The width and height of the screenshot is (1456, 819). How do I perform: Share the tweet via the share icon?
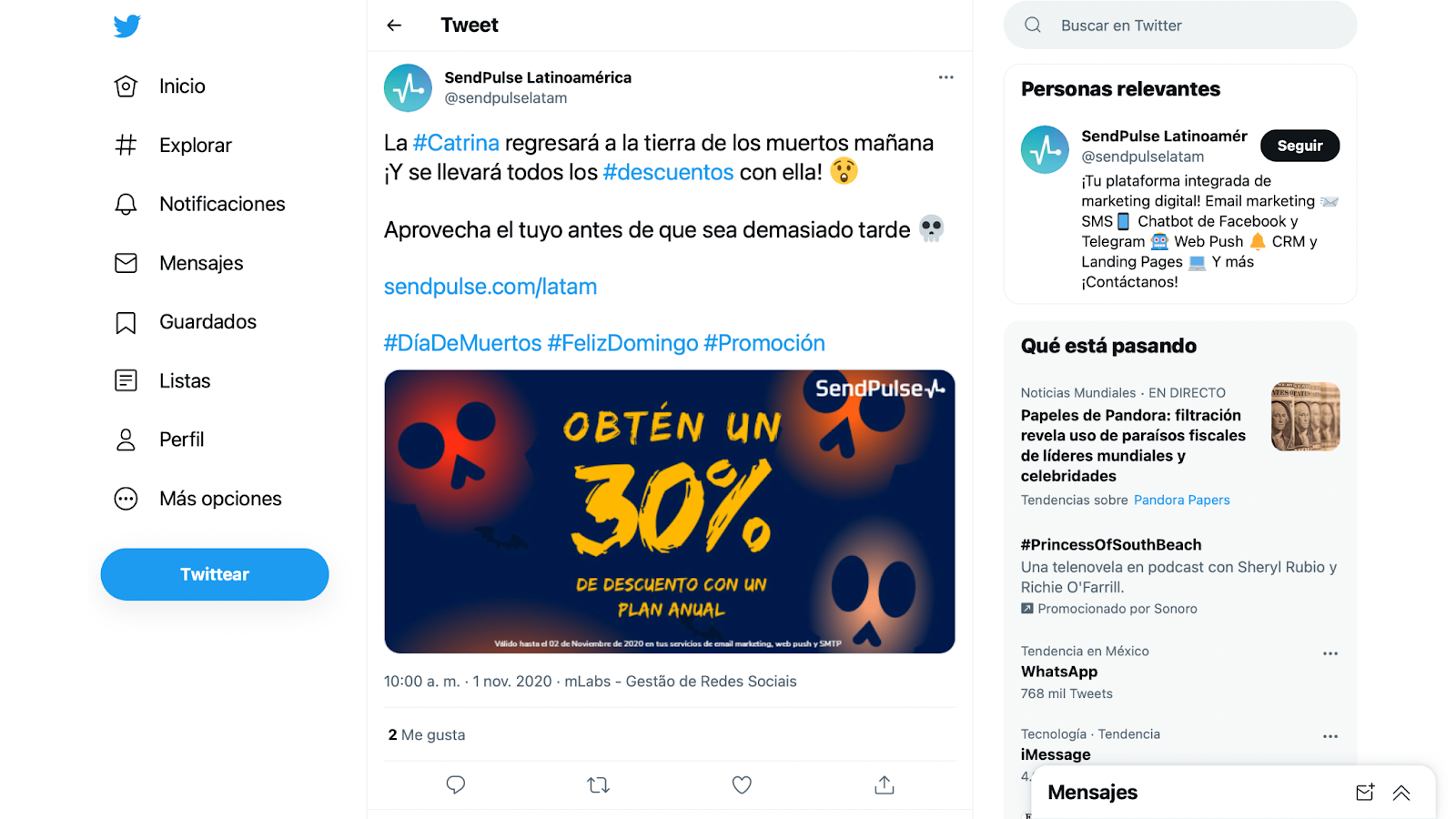(885, 784)
